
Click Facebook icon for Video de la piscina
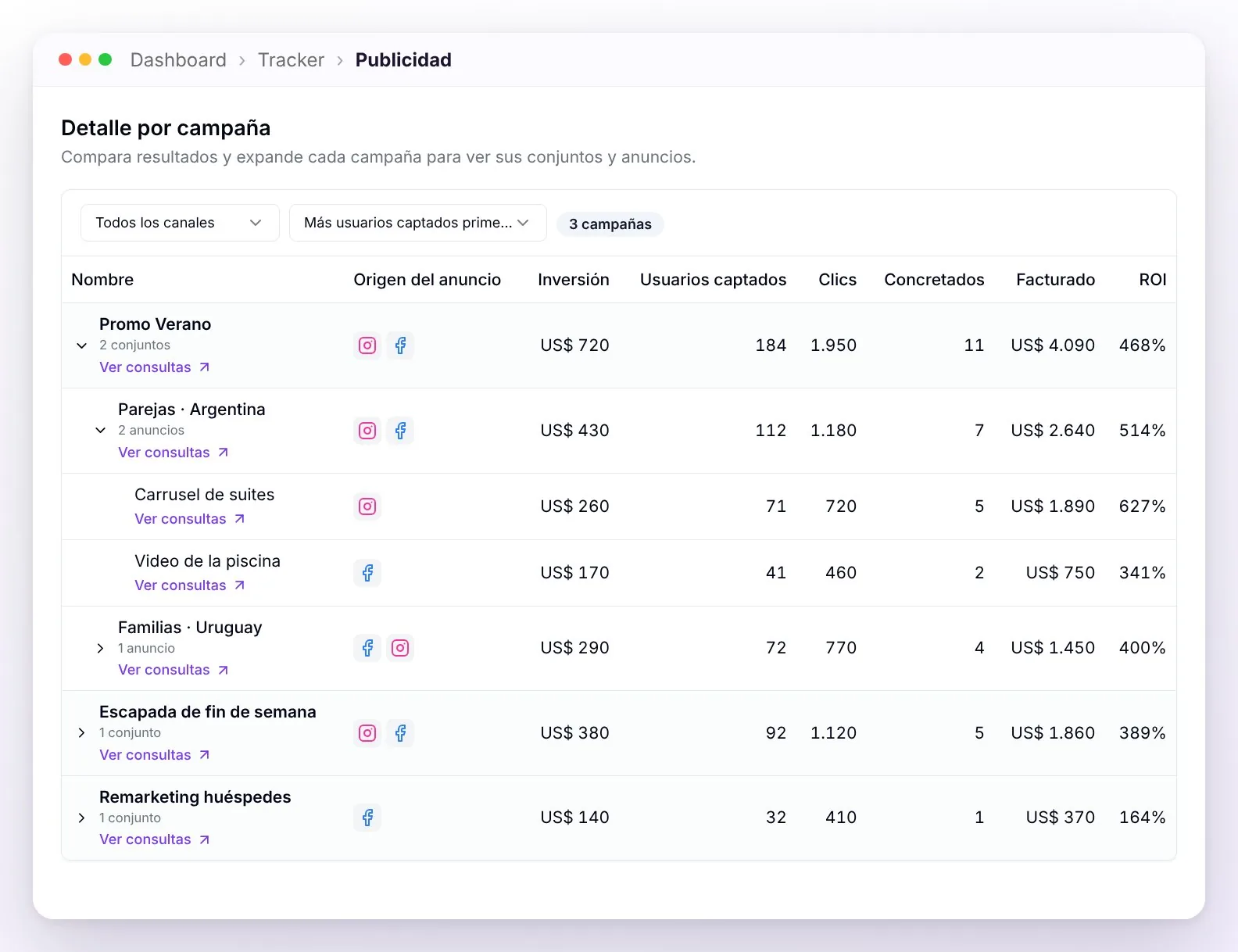click(x=367, y=573)
